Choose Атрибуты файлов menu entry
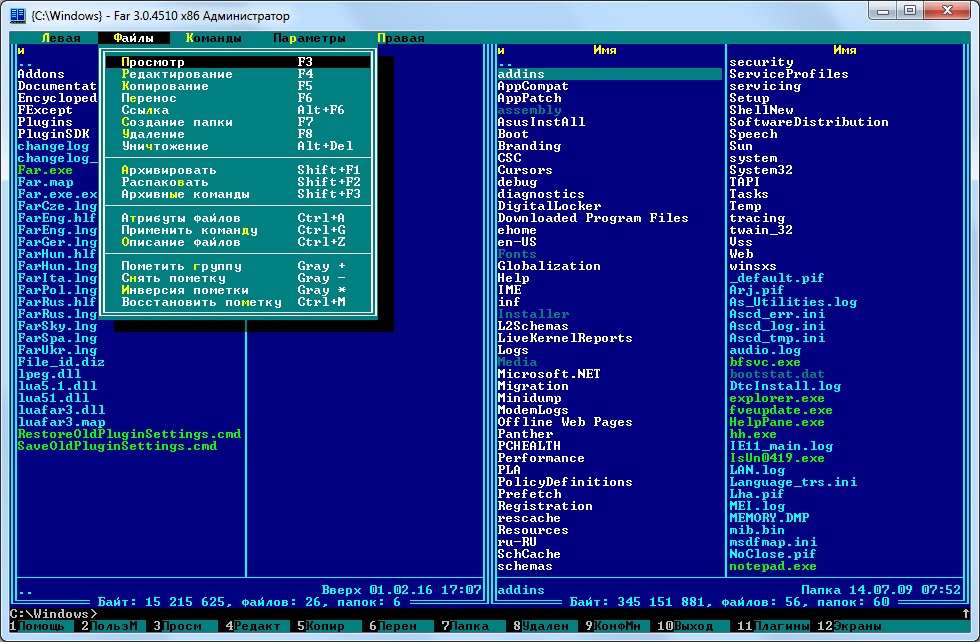Image resolution: width=980 pixels, height=642 pixels. point(238,218)
